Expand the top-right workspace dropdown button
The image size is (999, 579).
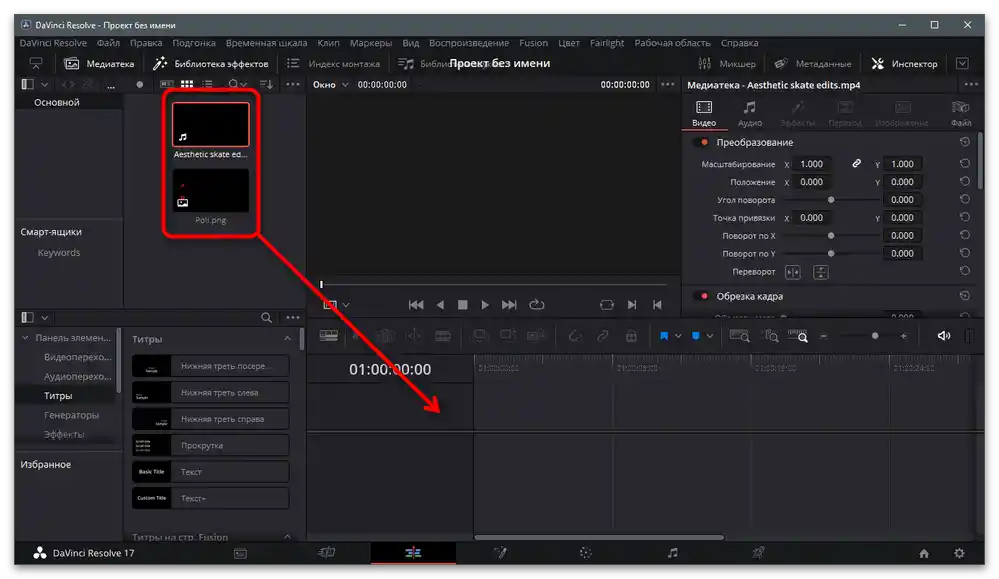point(962,64)
